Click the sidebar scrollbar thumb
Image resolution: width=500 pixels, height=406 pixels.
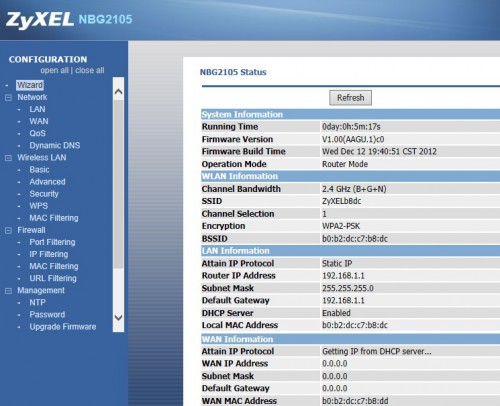pos(118,183)
